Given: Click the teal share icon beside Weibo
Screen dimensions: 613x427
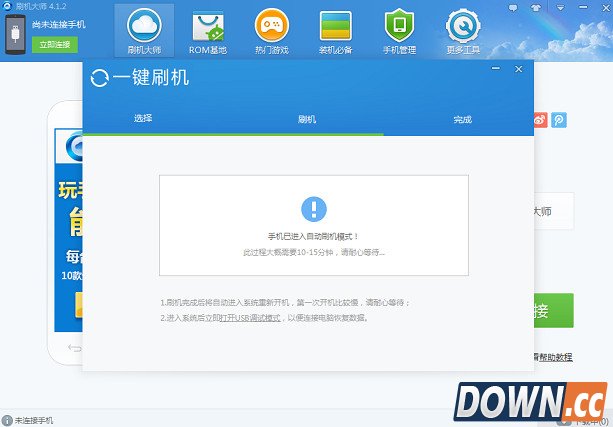Looking at the screenshot, I should [x=558, y=119].
